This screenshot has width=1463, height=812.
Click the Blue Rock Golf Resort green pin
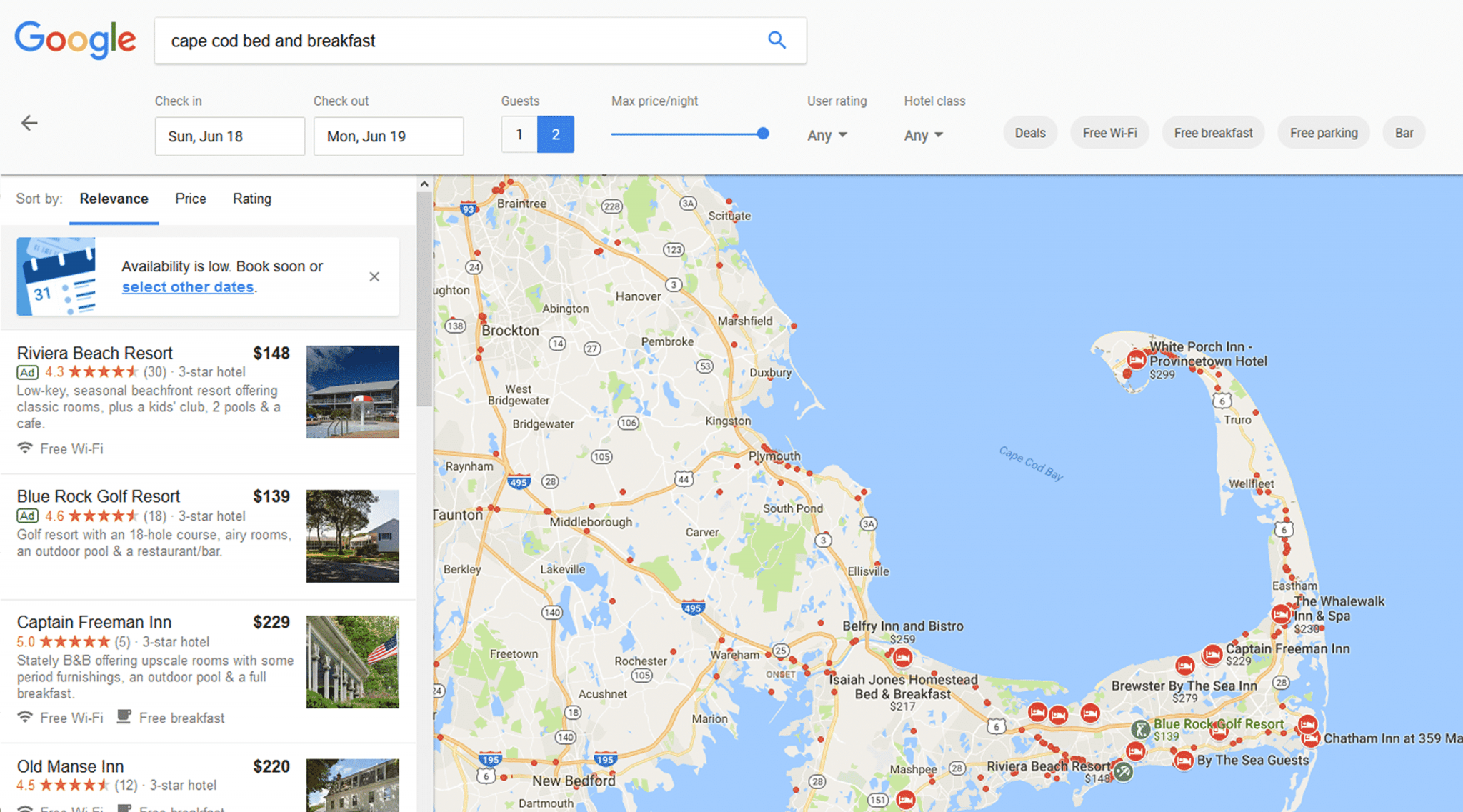point(1141,729)
